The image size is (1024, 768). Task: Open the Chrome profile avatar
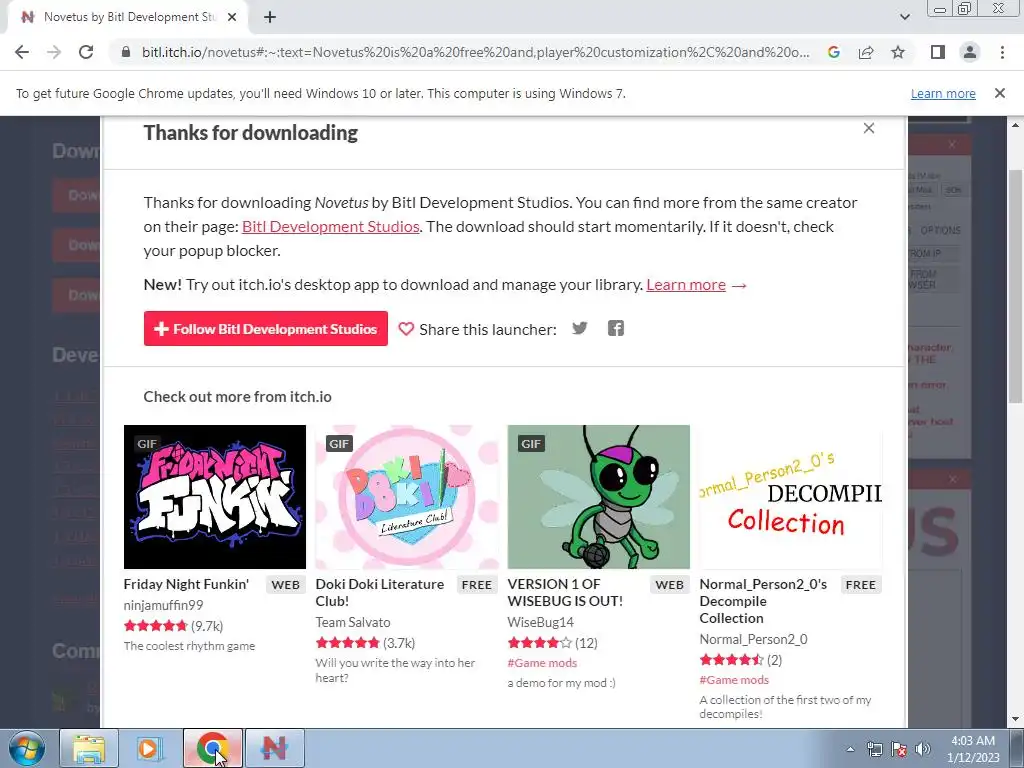[970, 52]
